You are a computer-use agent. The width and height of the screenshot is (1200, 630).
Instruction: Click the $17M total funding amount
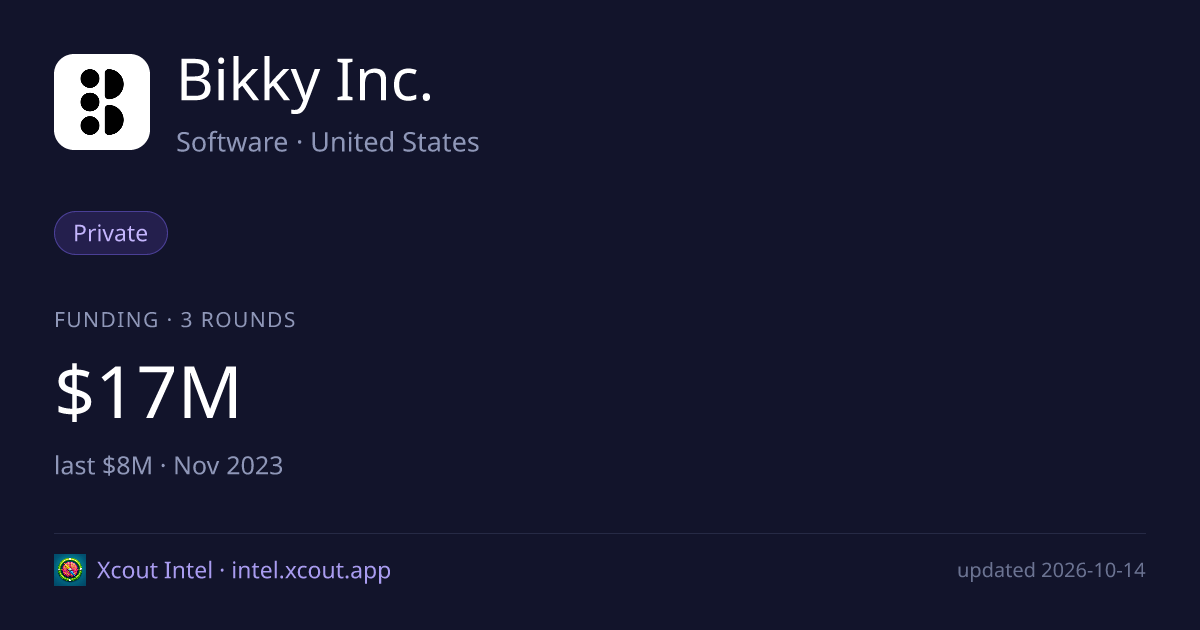coord(148,394)
